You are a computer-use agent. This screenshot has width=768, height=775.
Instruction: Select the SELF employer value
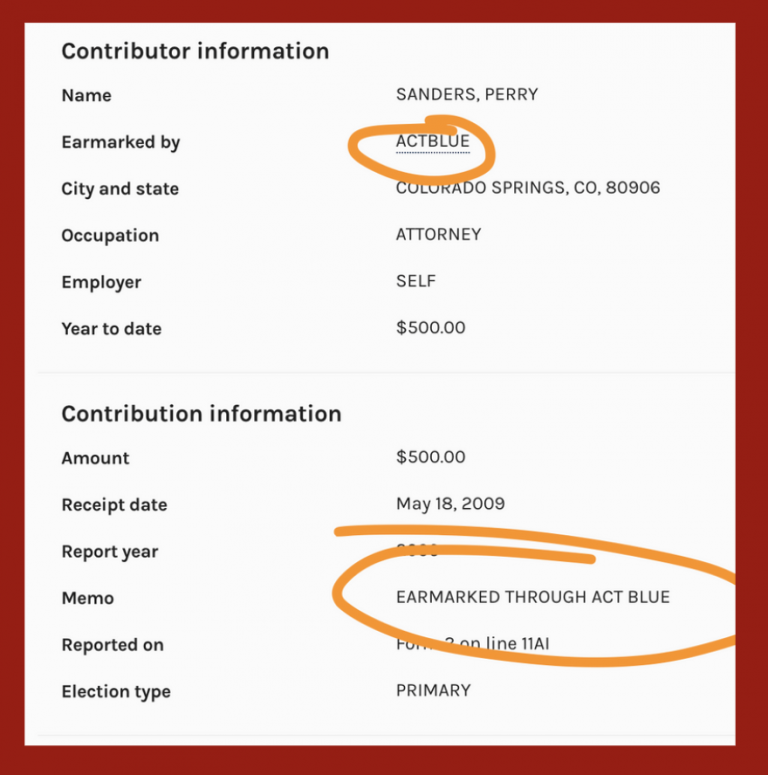click(416, 282)
